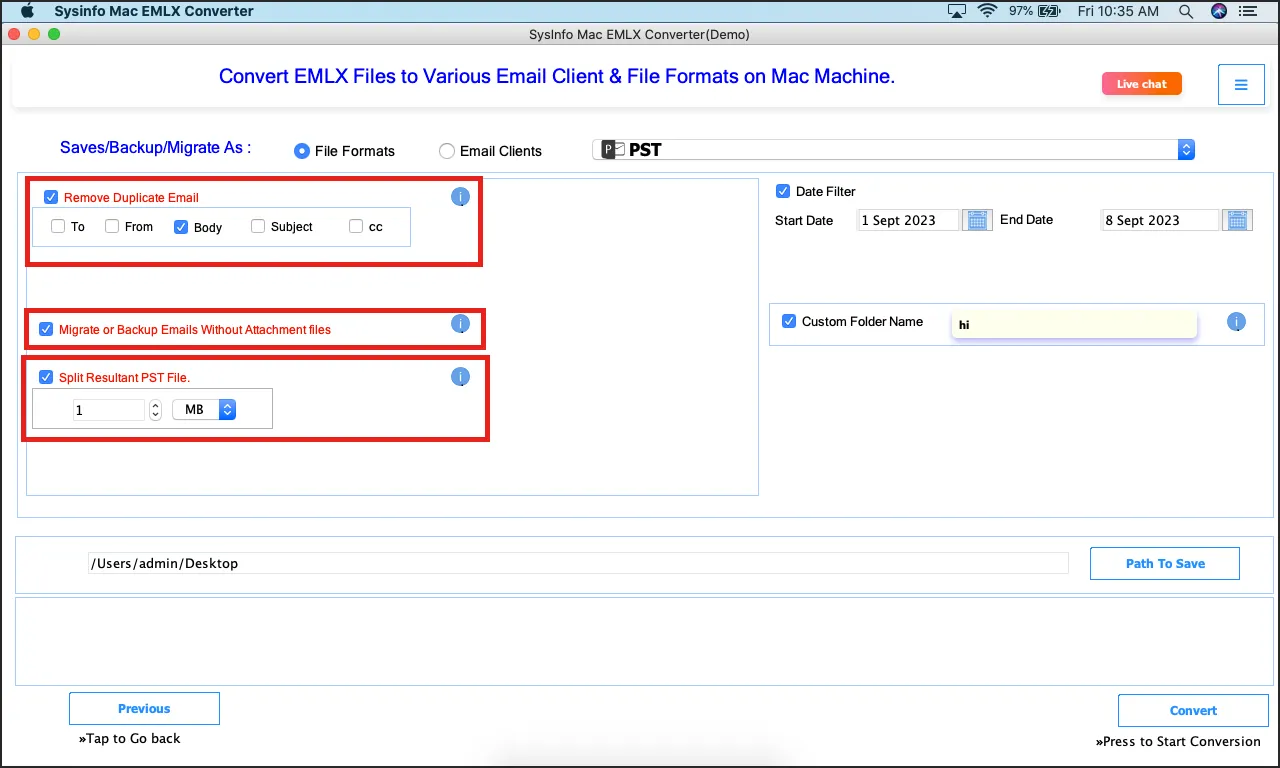This screenshot has height=768, width=1280.
Task: Start a Live chat session
Action: [x=1142, y=84]
